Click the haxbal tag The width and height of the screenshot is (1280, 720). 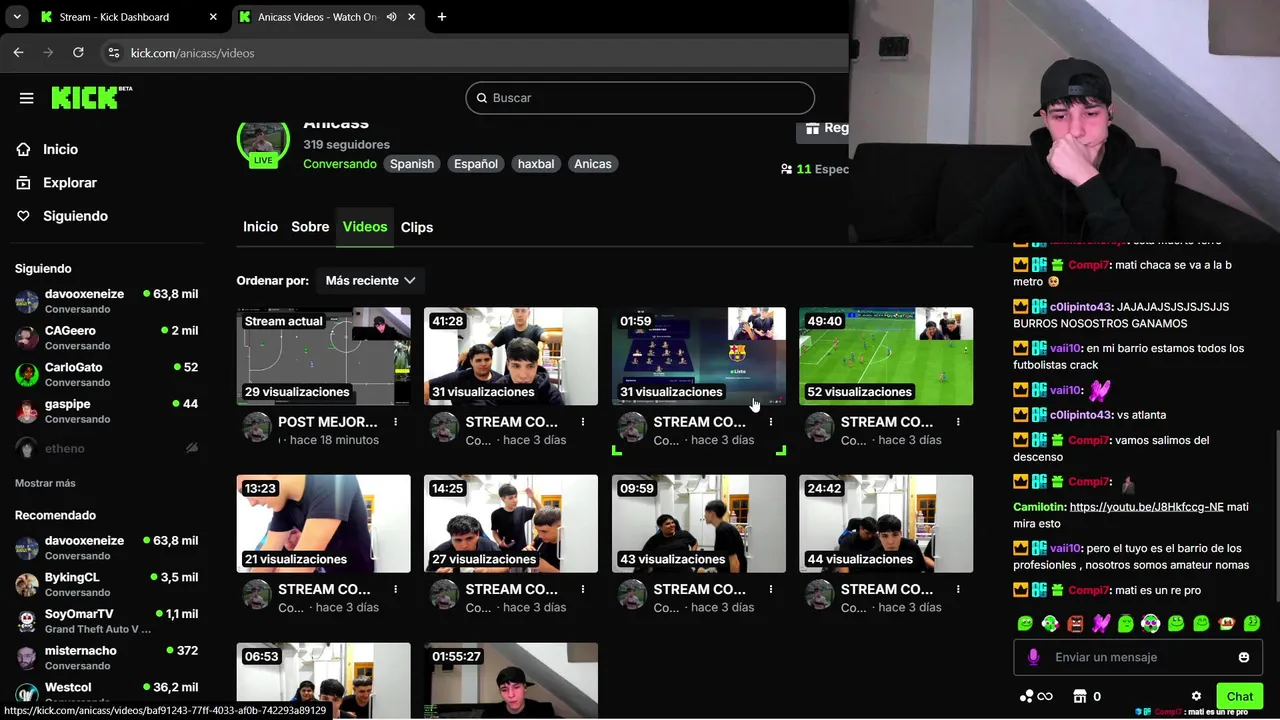536,164
